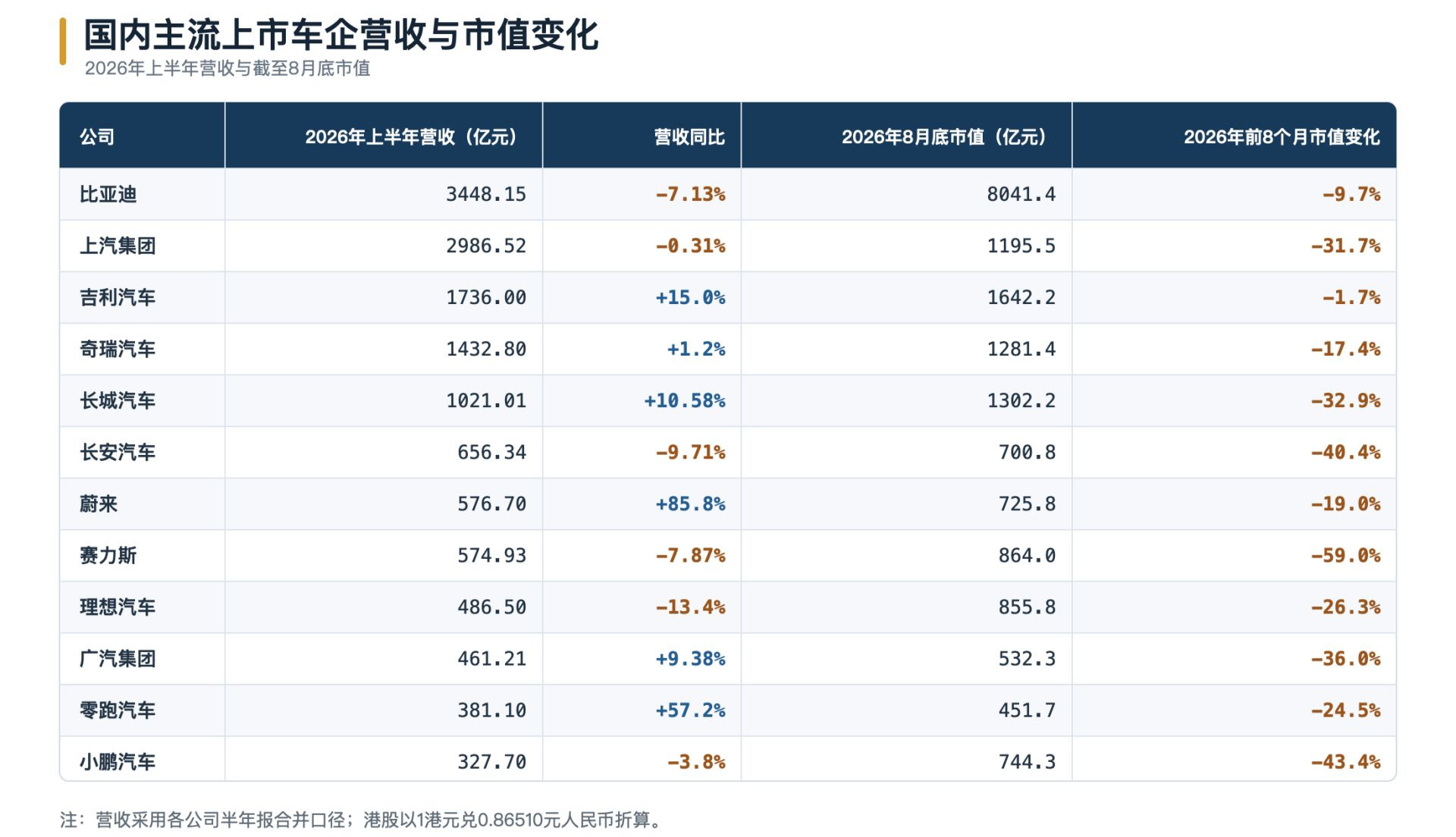Click 比亚迪 market cap 8041.4
Viewport: 1456px width, 837px height.
[1021, 194]
